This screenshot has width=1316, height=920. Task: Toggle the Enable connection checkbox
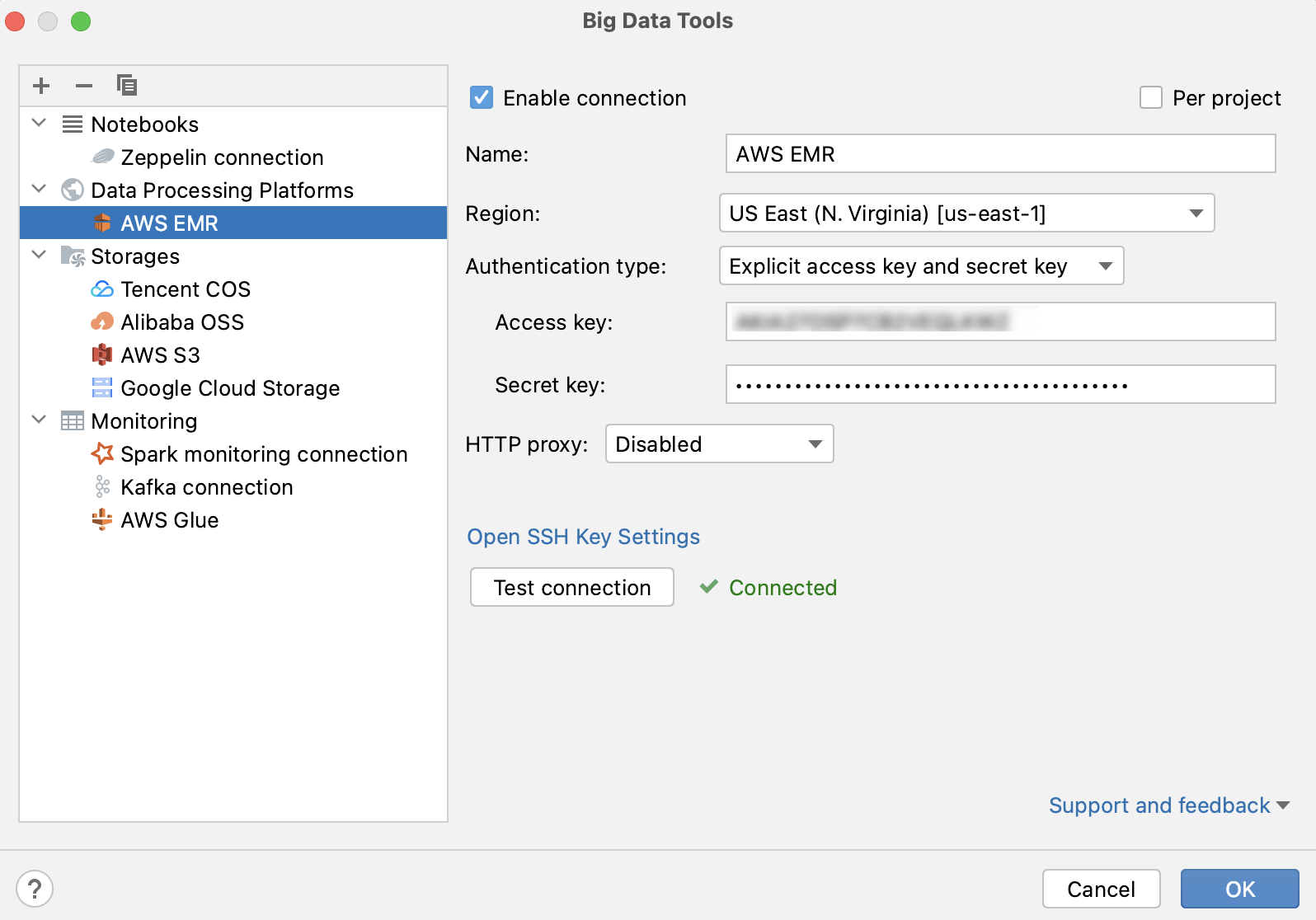[x=482, y=98]
